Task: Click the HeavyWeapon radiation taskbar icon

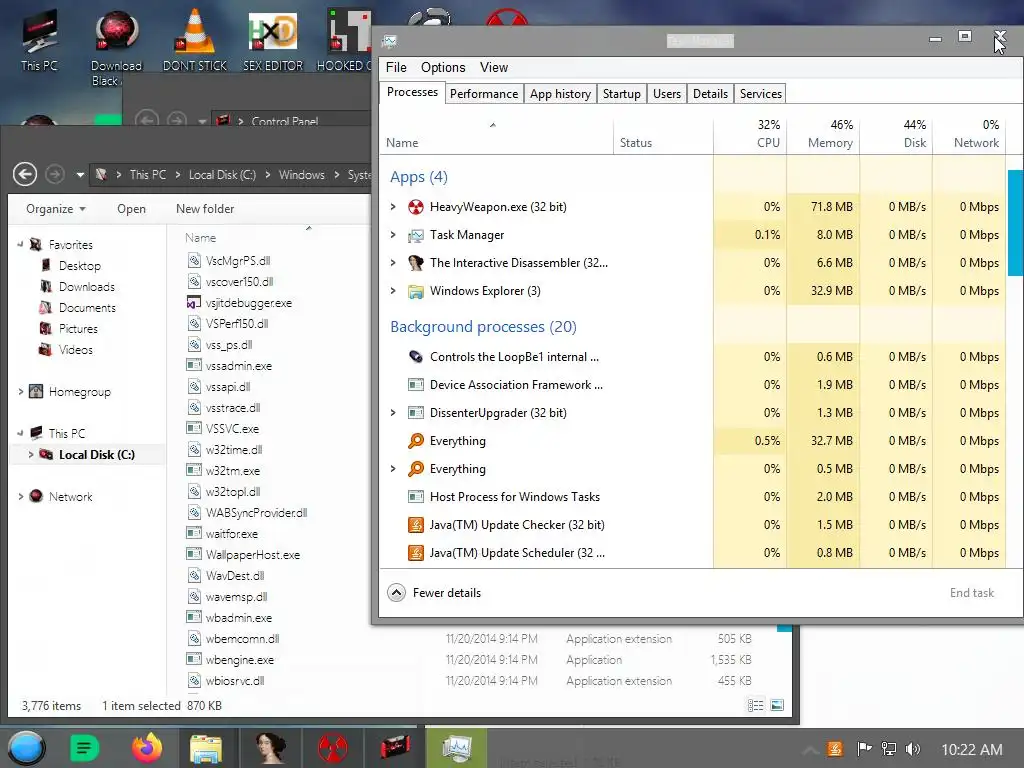Action: tap(332, 748)
